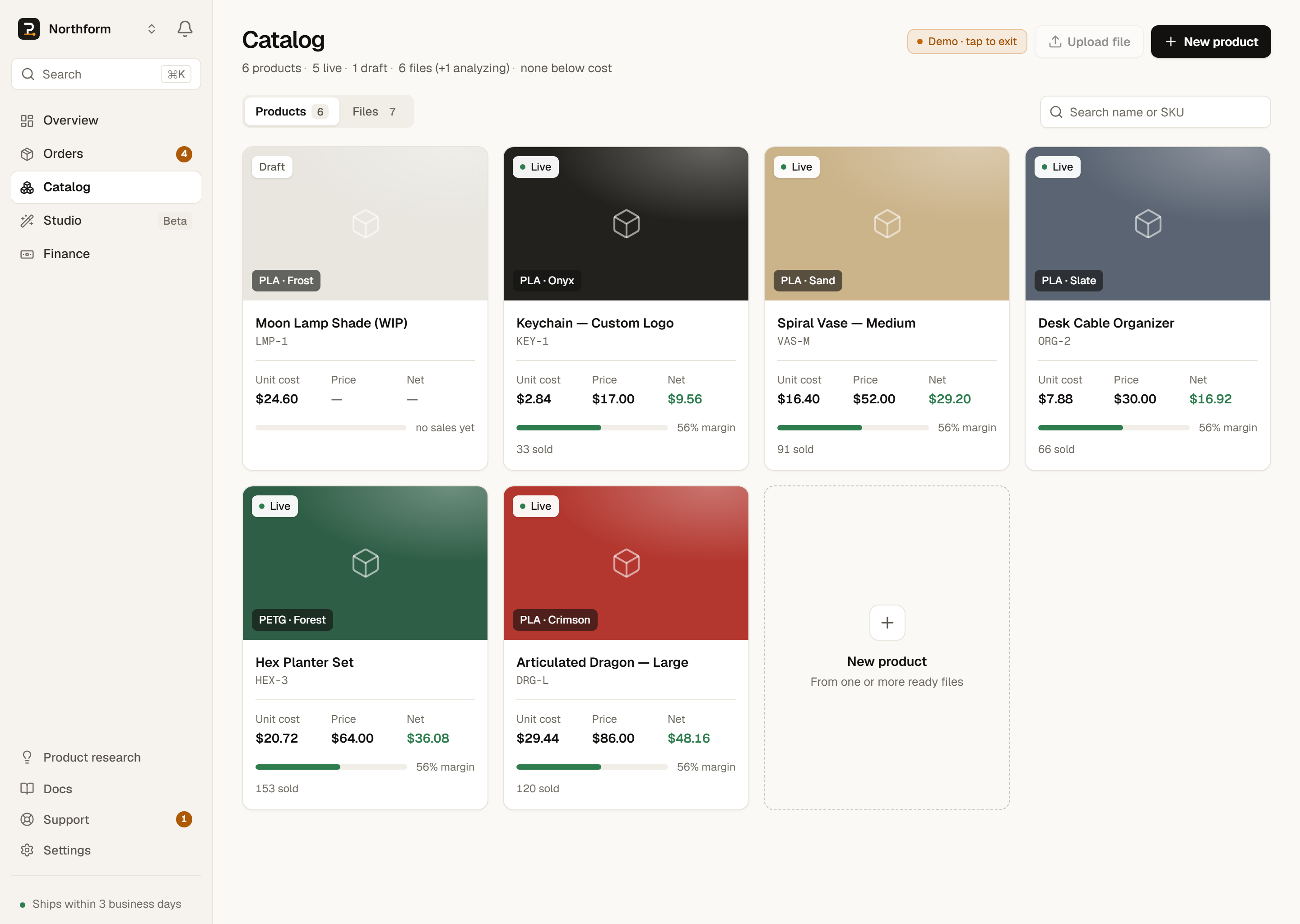The width and height of the screenshot is (1300, 924).
Task: Click the PETG · Forest material tag
Action: point(292,619)
